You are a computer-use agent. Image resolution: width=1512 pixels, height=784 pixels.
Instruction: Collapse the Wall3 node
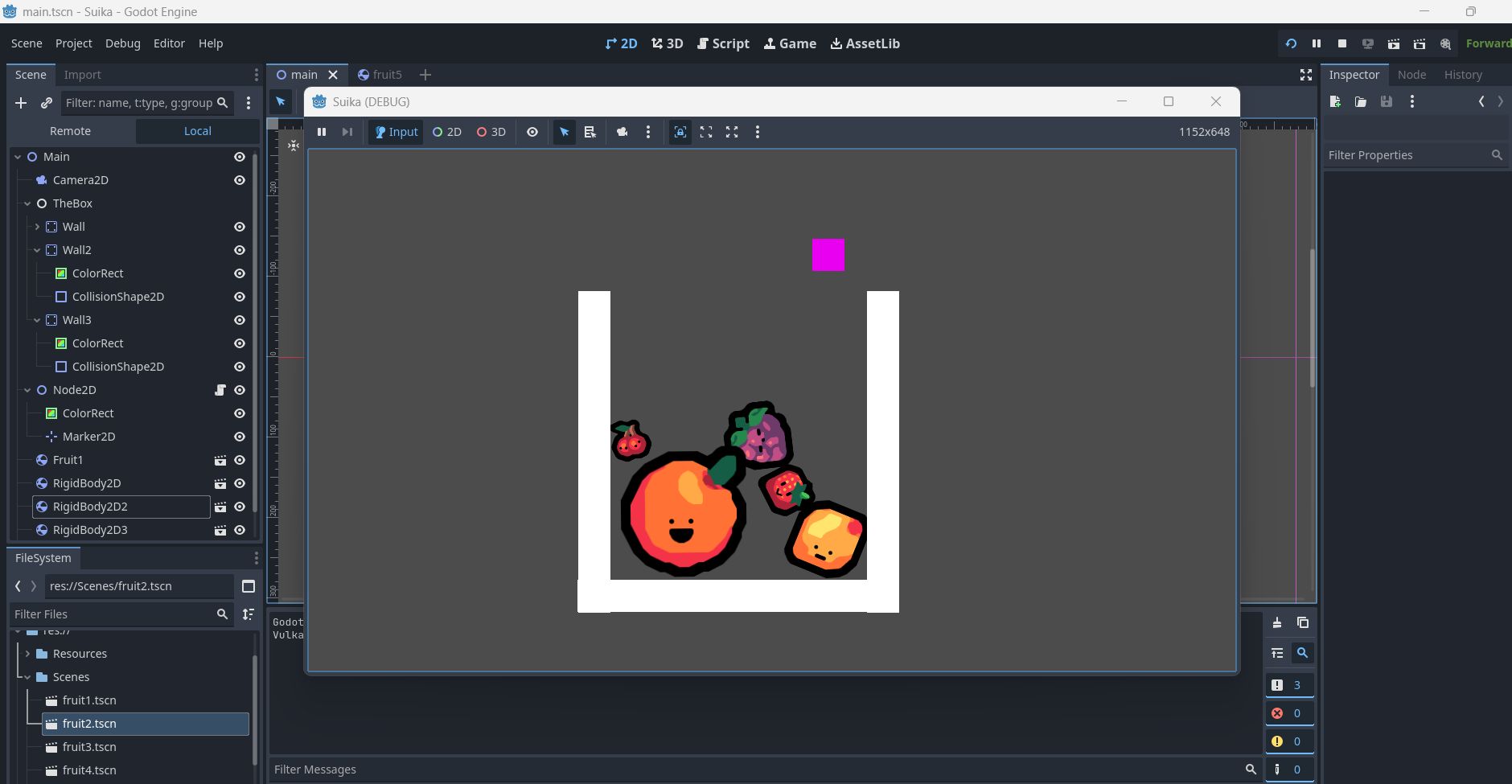(37, 320)
